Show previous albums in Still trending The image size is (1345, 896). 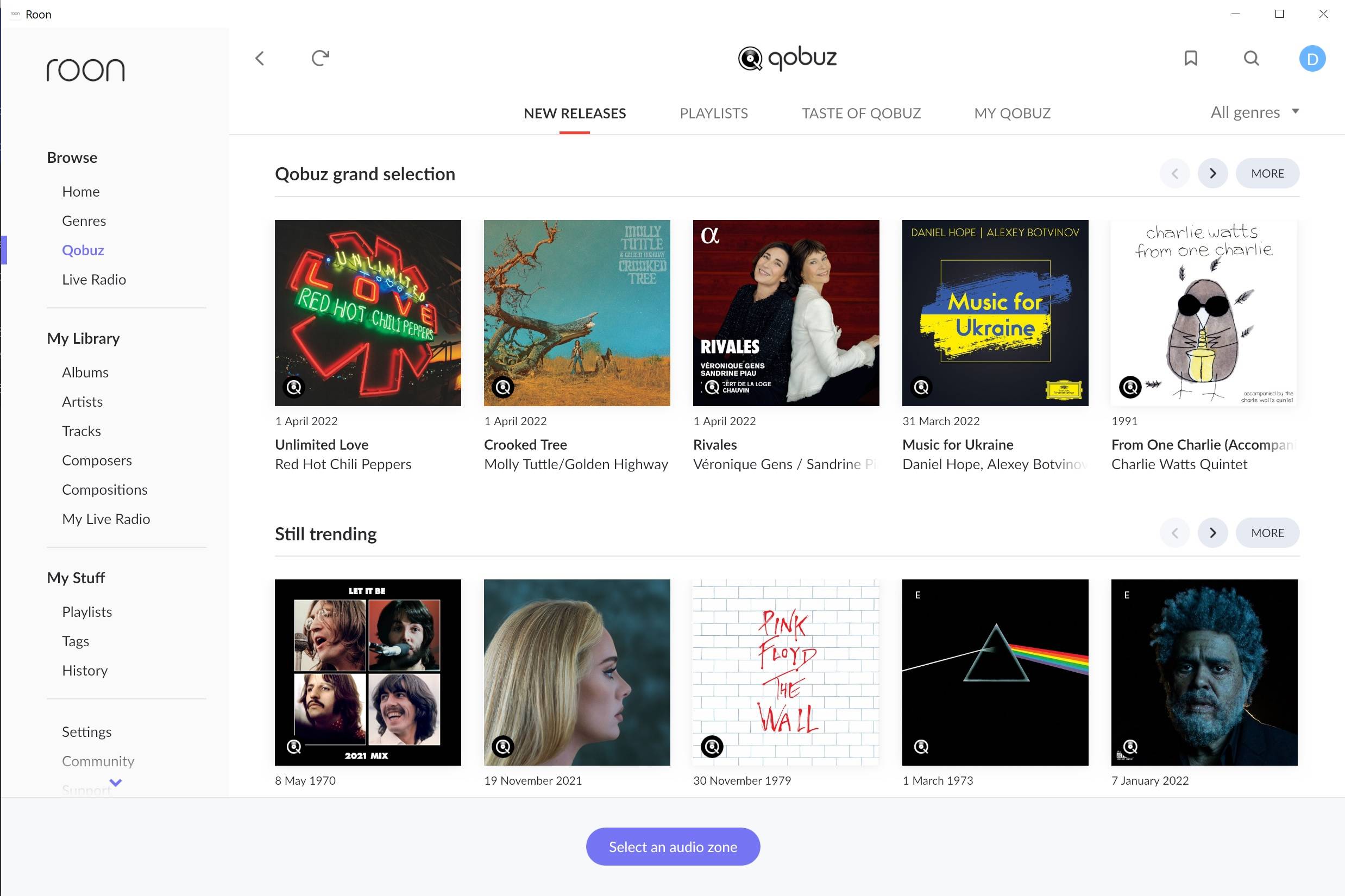pos(1174,533)
